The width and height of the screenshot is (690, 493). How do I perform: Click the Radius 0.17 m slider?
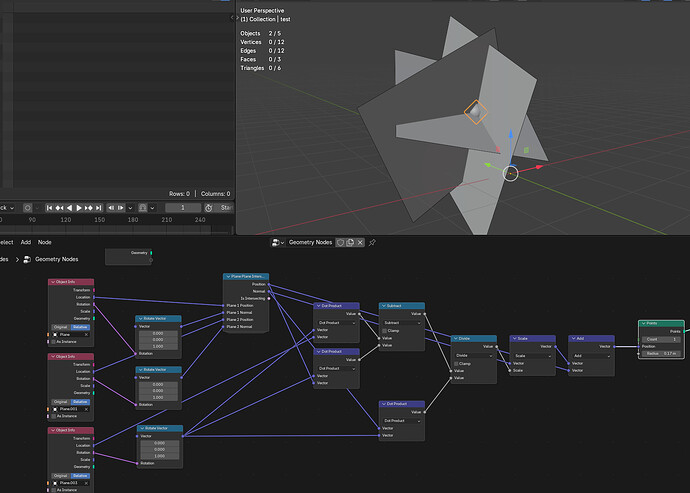click(x=661, y=353)
